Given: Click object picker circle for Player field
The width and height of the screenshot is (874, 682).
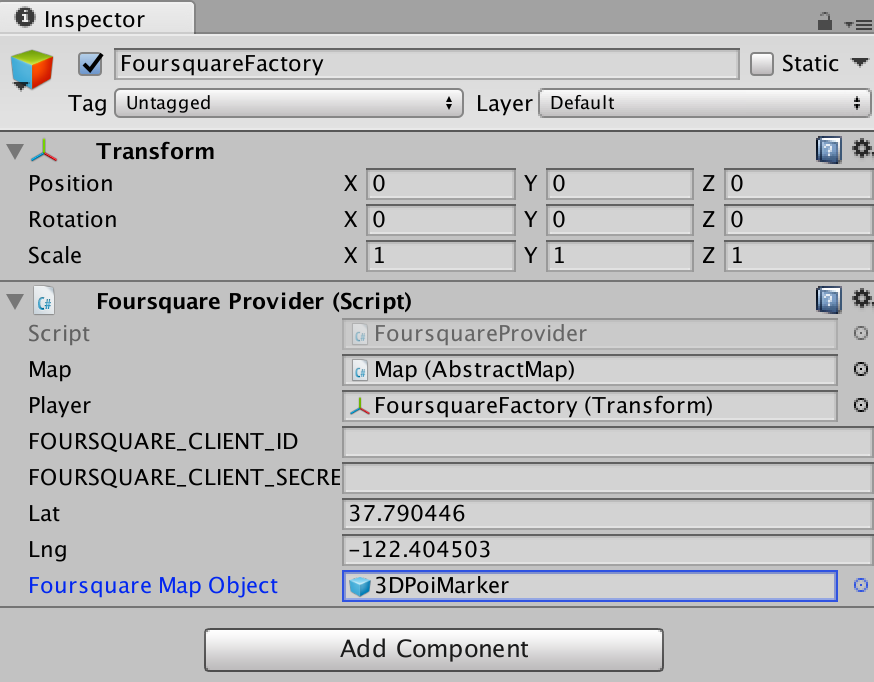Looking at the screenshot, I should tap(861, 405).
